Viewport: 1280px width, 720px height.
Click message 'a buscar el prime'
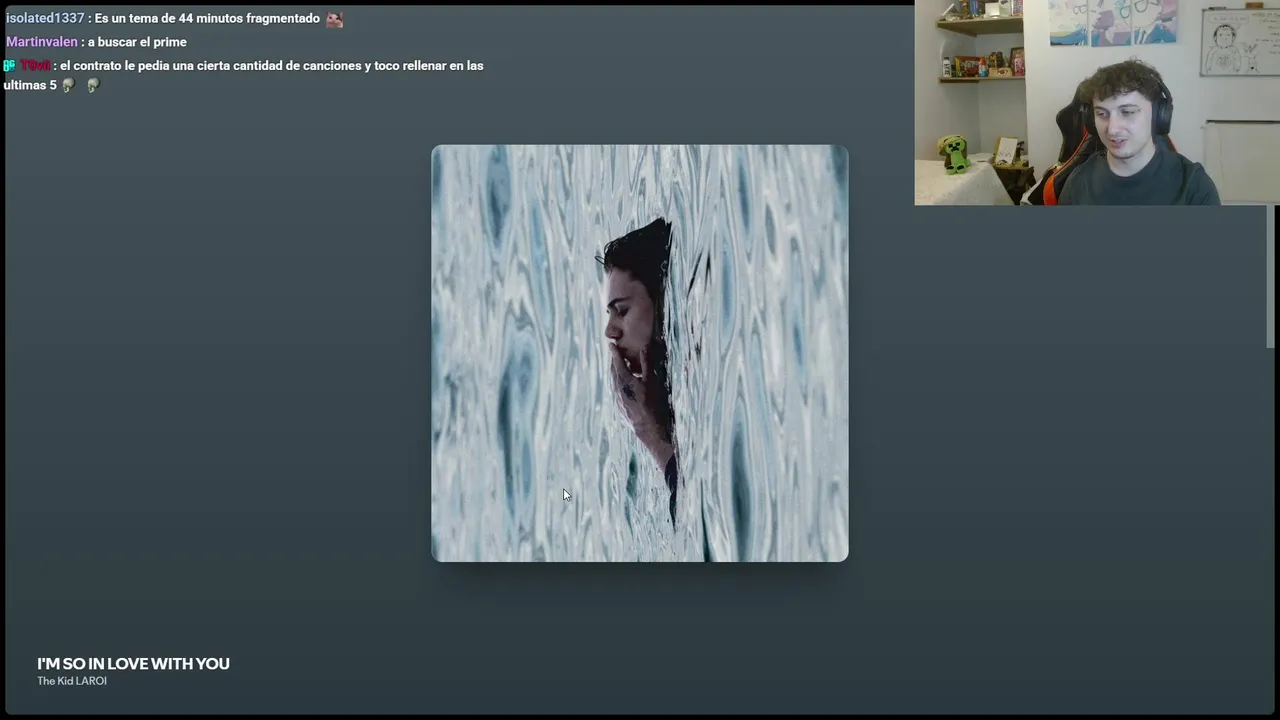(137, 42)
